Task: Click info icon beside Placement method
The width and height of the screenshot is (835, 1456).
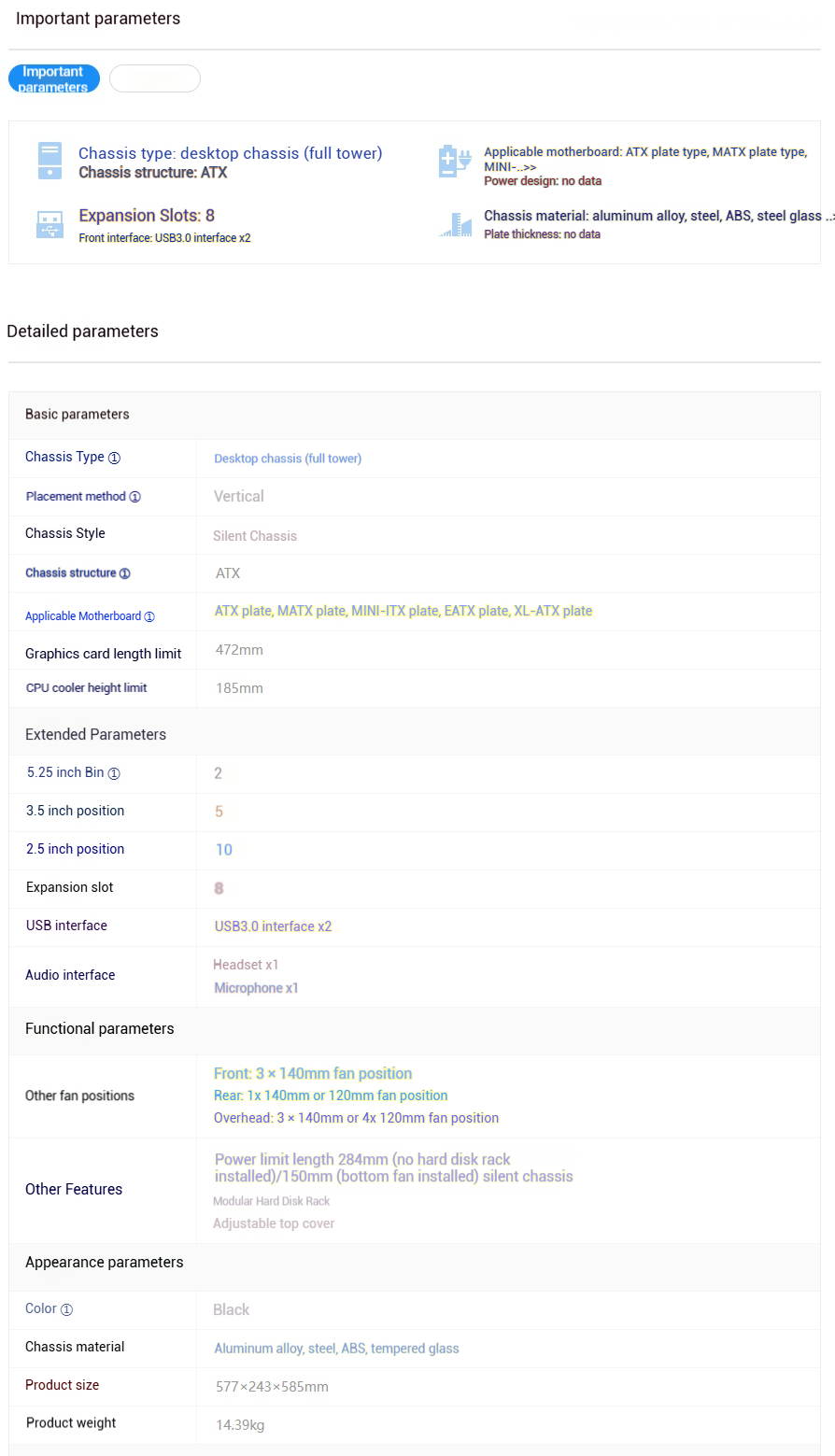Action: coord(134,497)
